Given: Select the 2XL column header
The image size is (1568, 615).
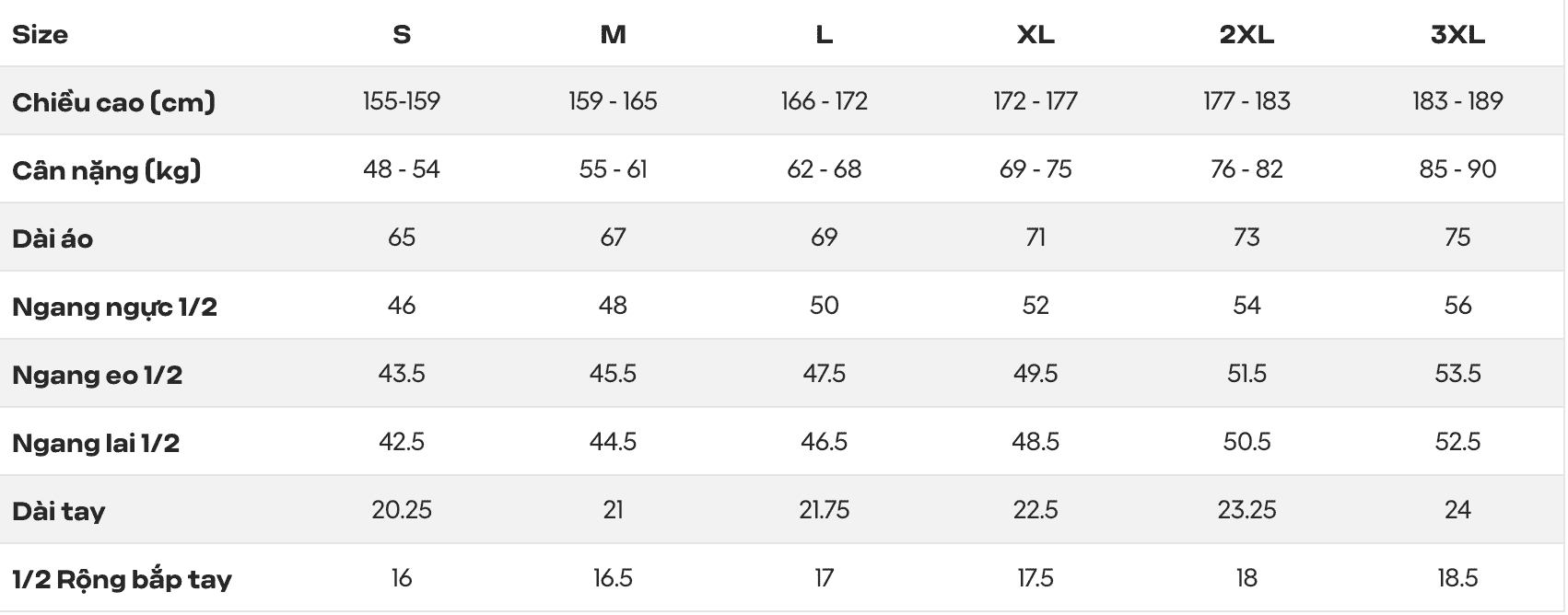Looking at the screenshot, I should click(1246, 35).
